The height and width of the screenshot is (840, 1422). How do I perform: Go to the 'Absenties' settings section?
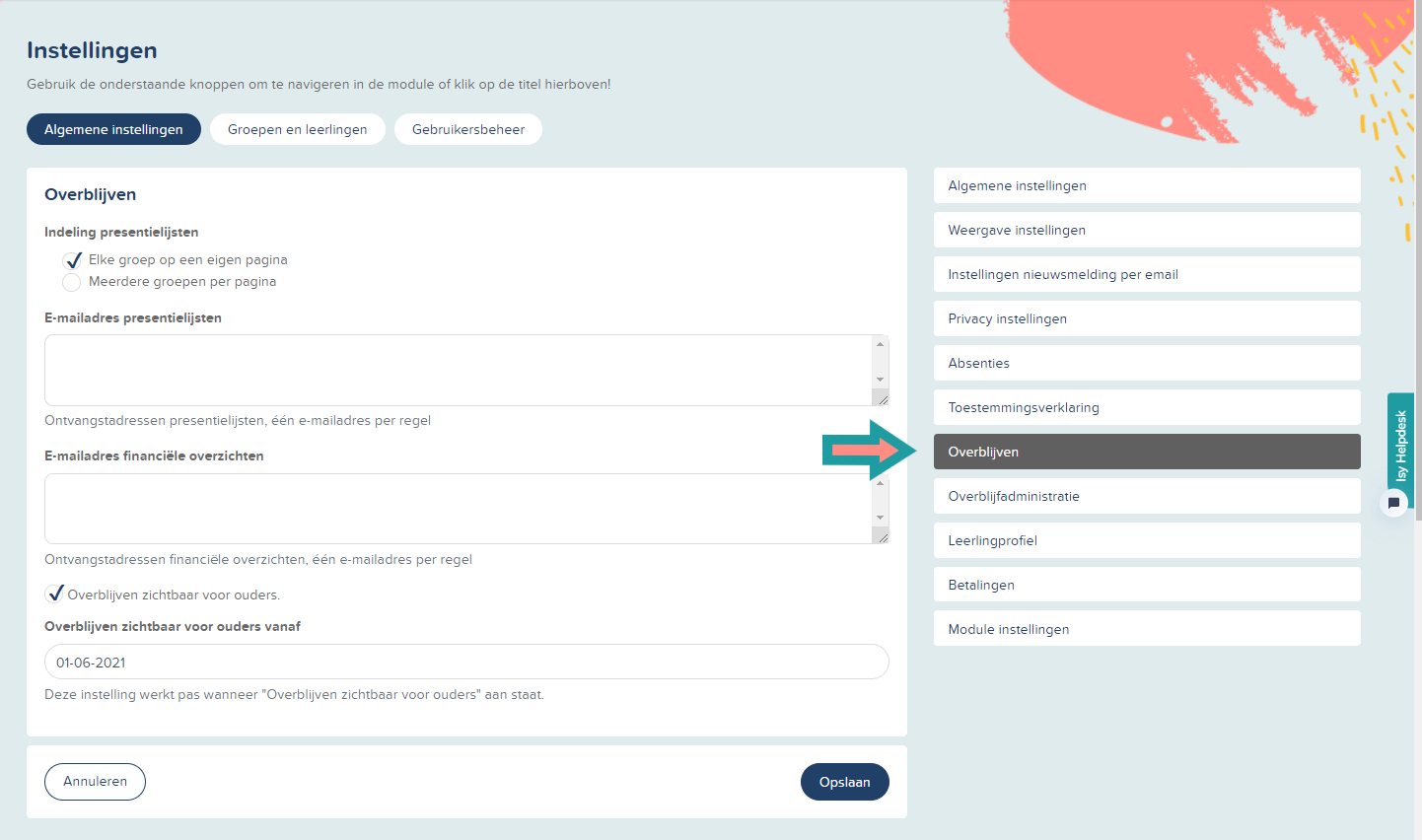tap(1146, 362)
